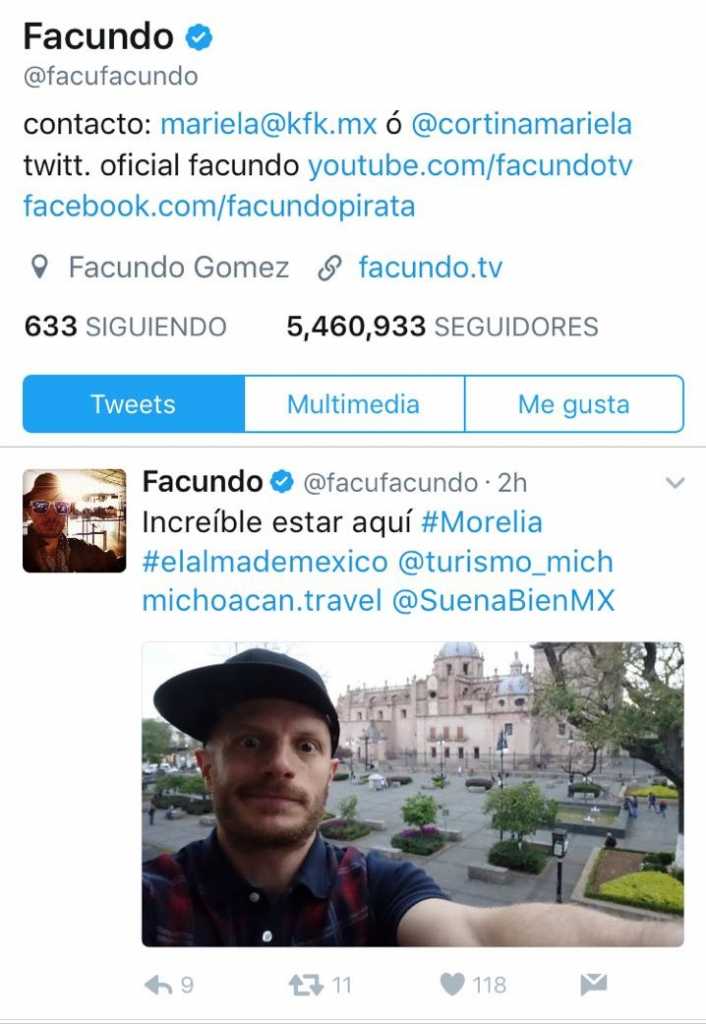Screen dimensions: 706x1024
Task: Click the location pin icon beside Facundo Gomez
Action: click(40, 267)
